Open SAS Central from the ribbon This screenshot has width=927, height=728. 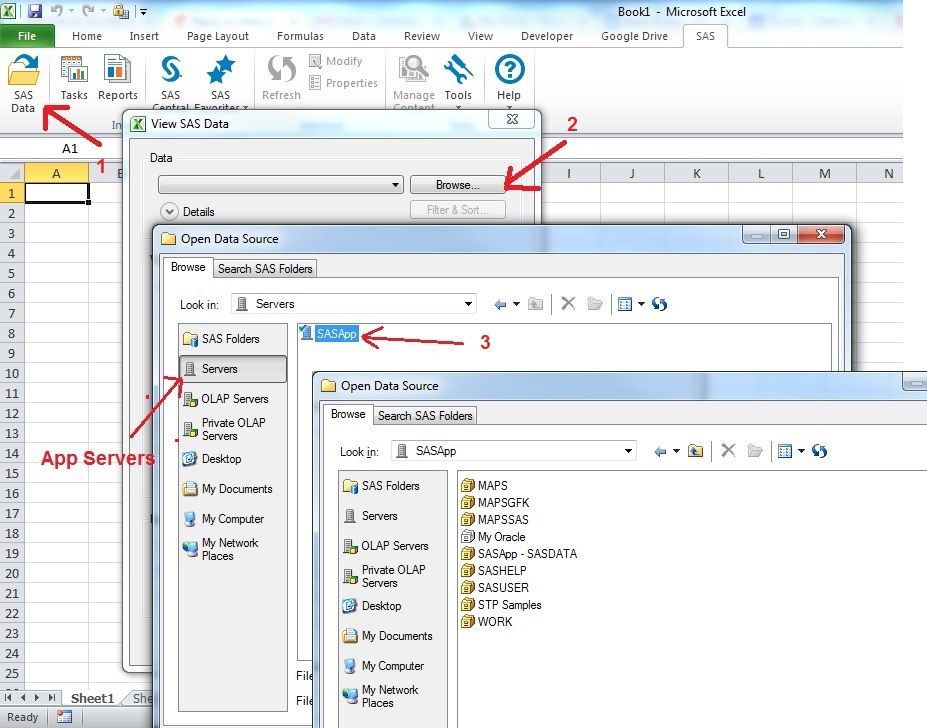coord(170,82)
